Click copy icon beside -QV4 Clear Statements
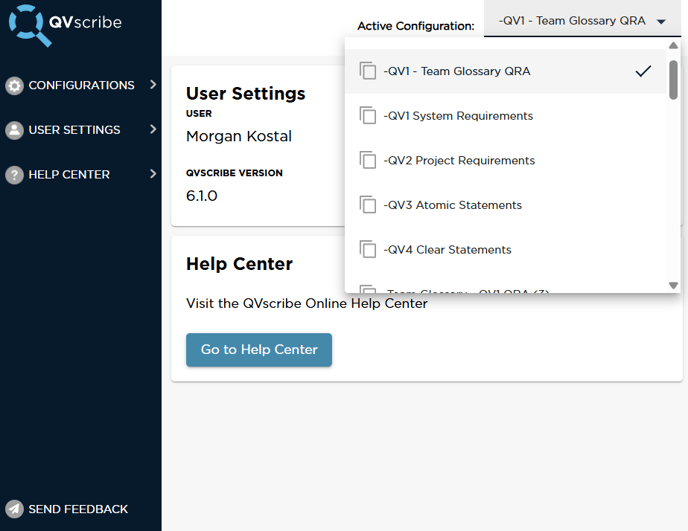Screen dimensions: 688x531 (368, 250)
